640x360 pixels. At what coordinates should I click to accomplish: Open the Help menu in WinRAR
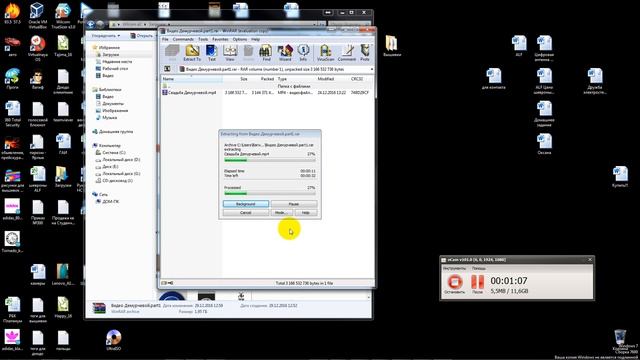point(256,39)
